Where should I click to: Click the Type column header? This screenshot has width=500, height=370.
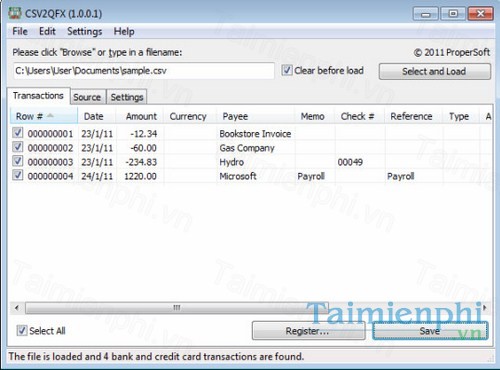(x=461, y=116)
